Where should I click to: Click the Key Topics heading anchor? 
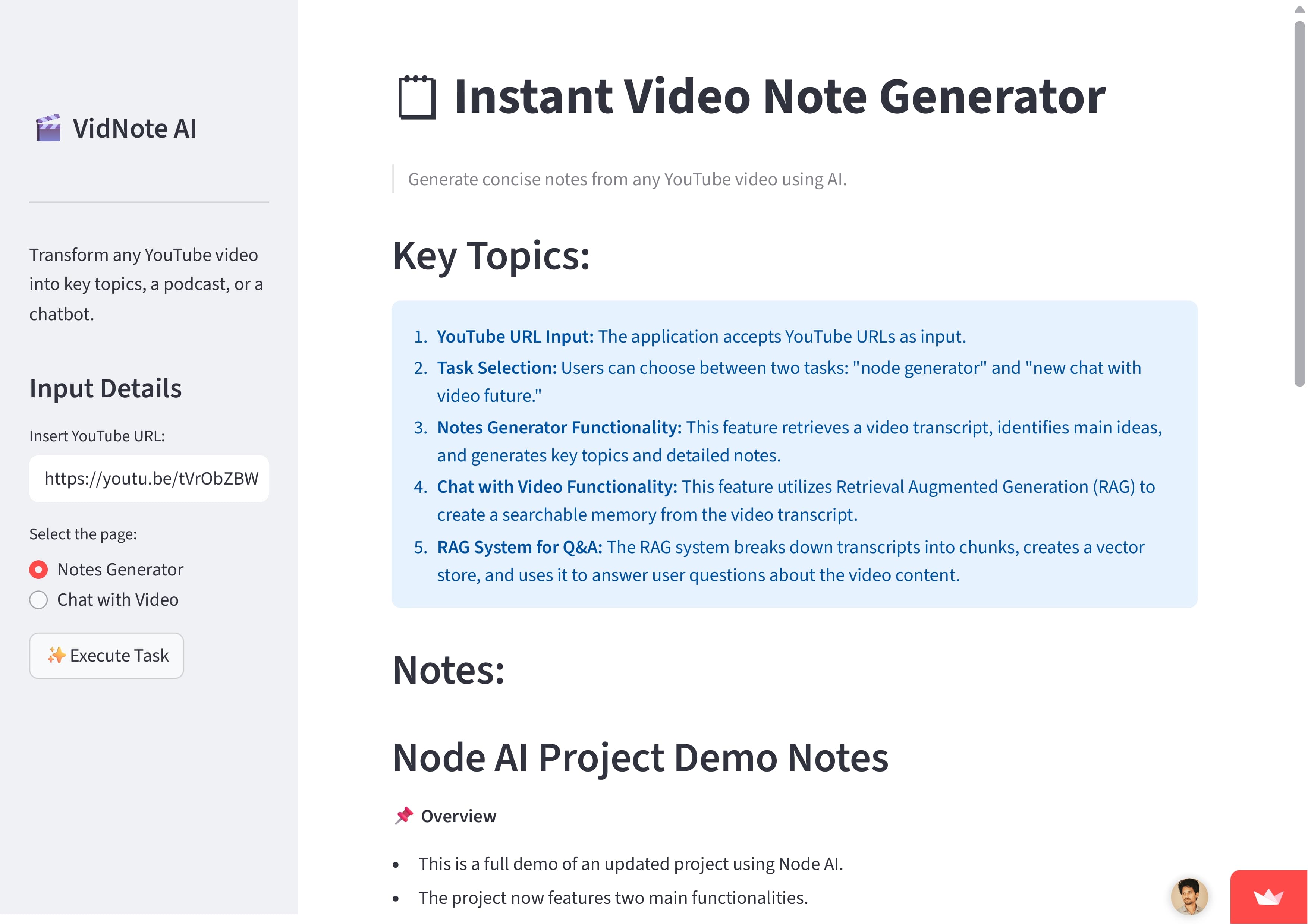click(x=492, y=258)
